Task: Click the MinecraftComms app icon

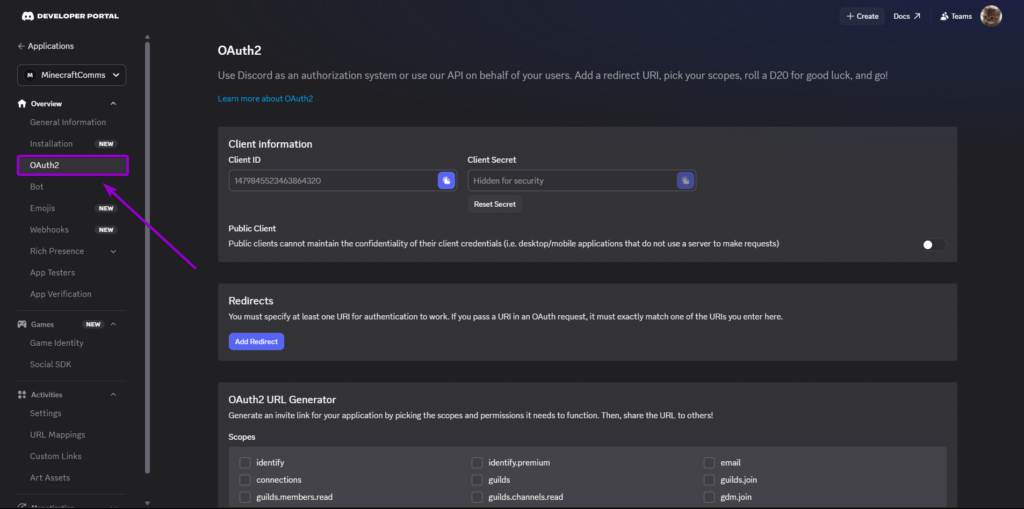Action: 29,75
